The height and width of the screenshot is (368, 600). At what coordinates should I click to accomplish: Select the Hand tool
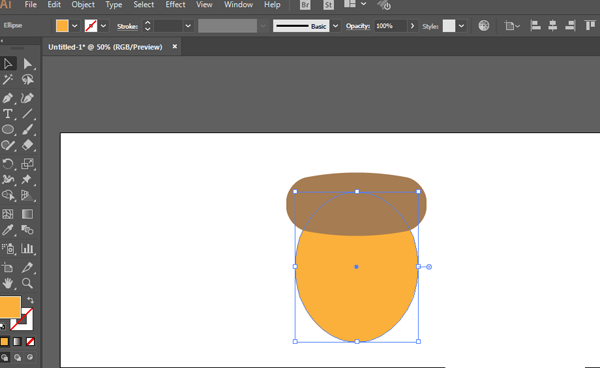click(8, 283)
